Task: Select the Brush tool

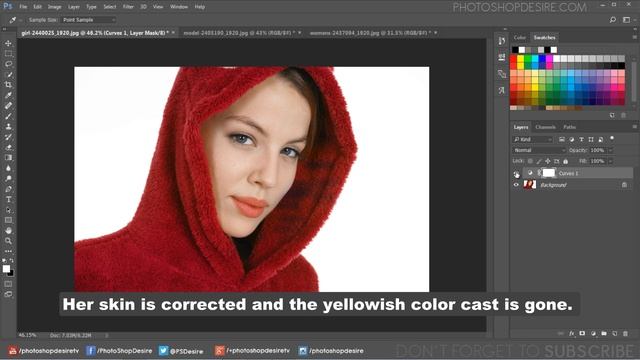Action: 8,116
